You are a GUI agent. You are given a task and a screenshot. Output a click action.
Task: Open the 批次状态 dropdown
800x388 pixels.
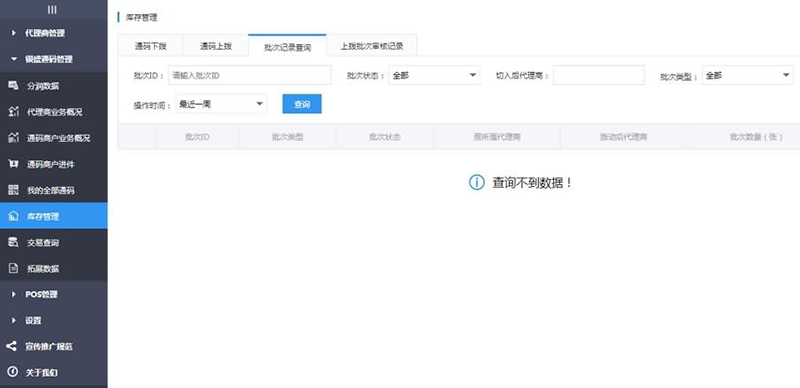434,76
